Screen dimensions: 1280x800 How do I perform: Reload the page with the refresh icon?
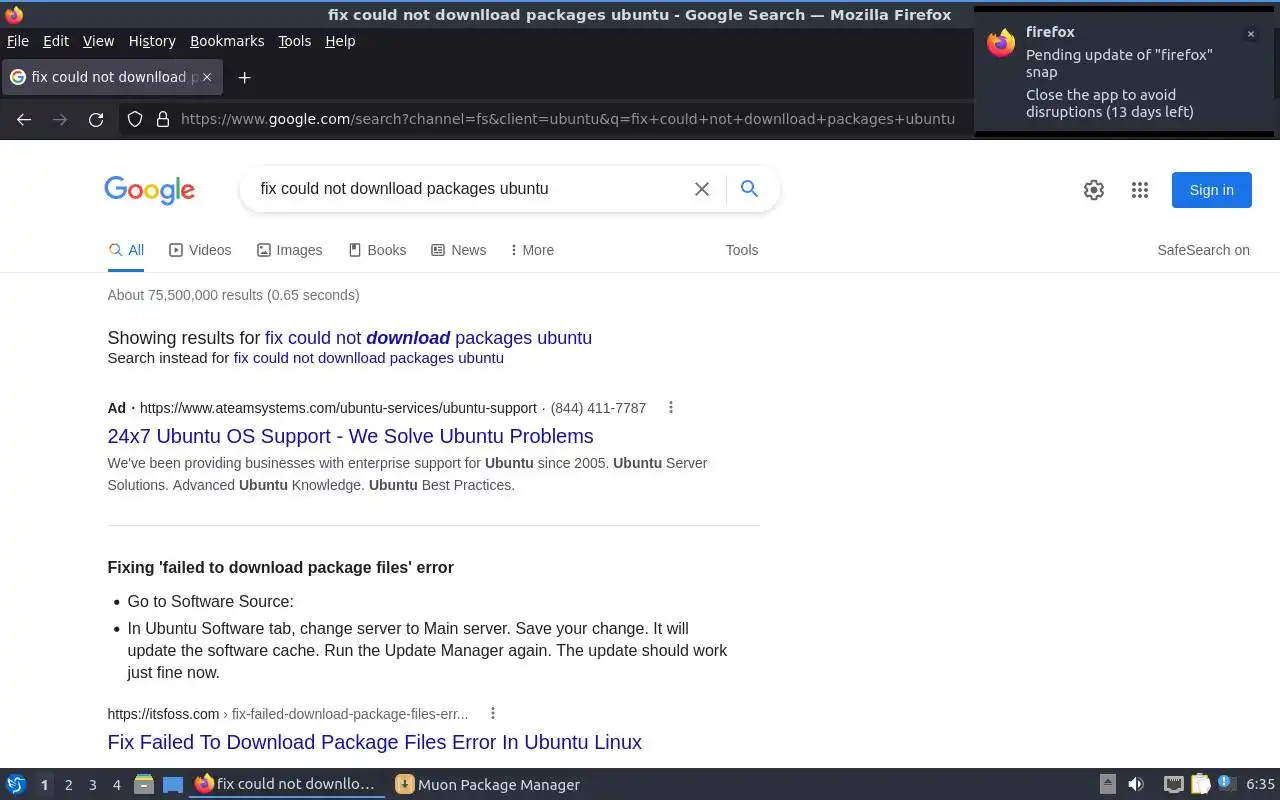click(x=96, y=119)
